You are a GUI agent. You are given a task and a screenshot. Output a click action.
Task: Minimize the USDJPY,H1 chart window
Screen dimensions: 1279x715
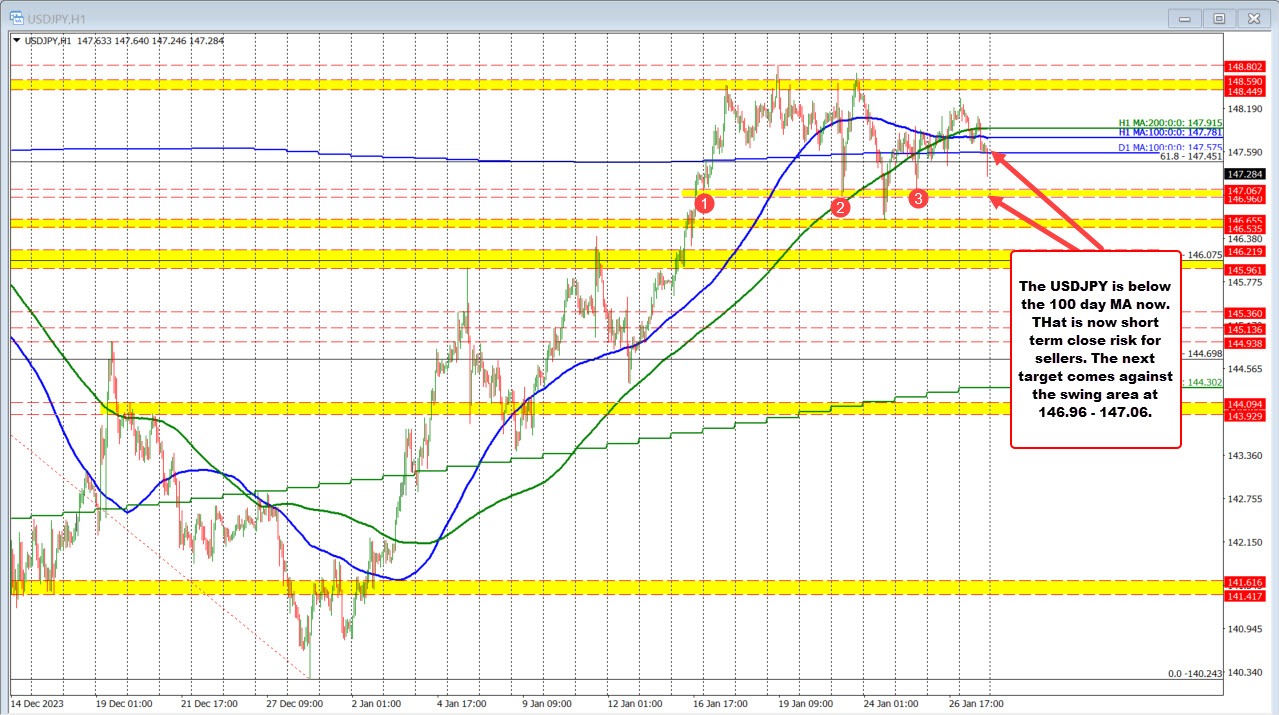click(x=1187, y=17)
